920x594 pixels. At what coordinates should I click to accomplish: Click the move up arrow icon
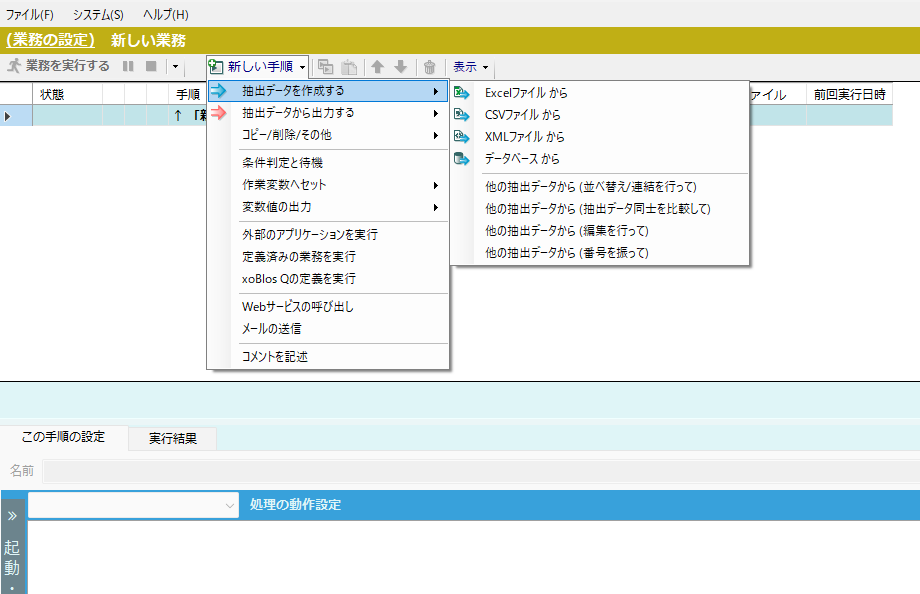[x=378, y=67]
